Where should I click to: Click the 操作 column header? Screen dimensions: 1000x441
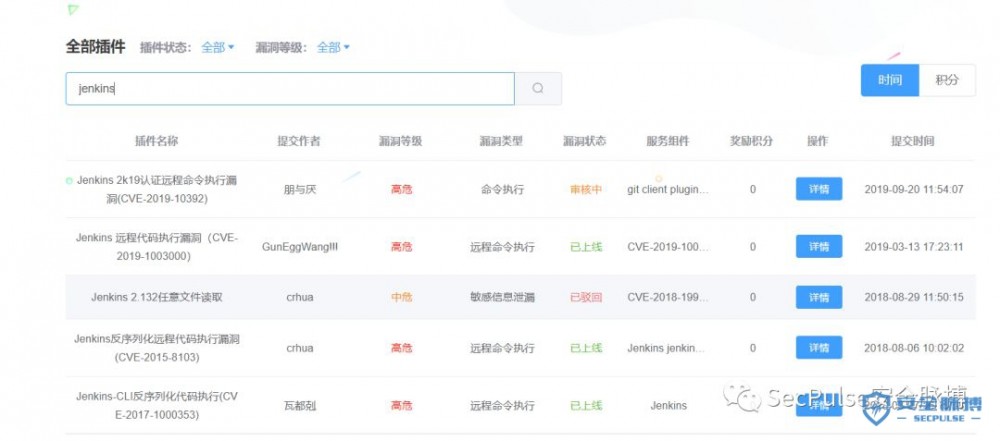(818, 141)
